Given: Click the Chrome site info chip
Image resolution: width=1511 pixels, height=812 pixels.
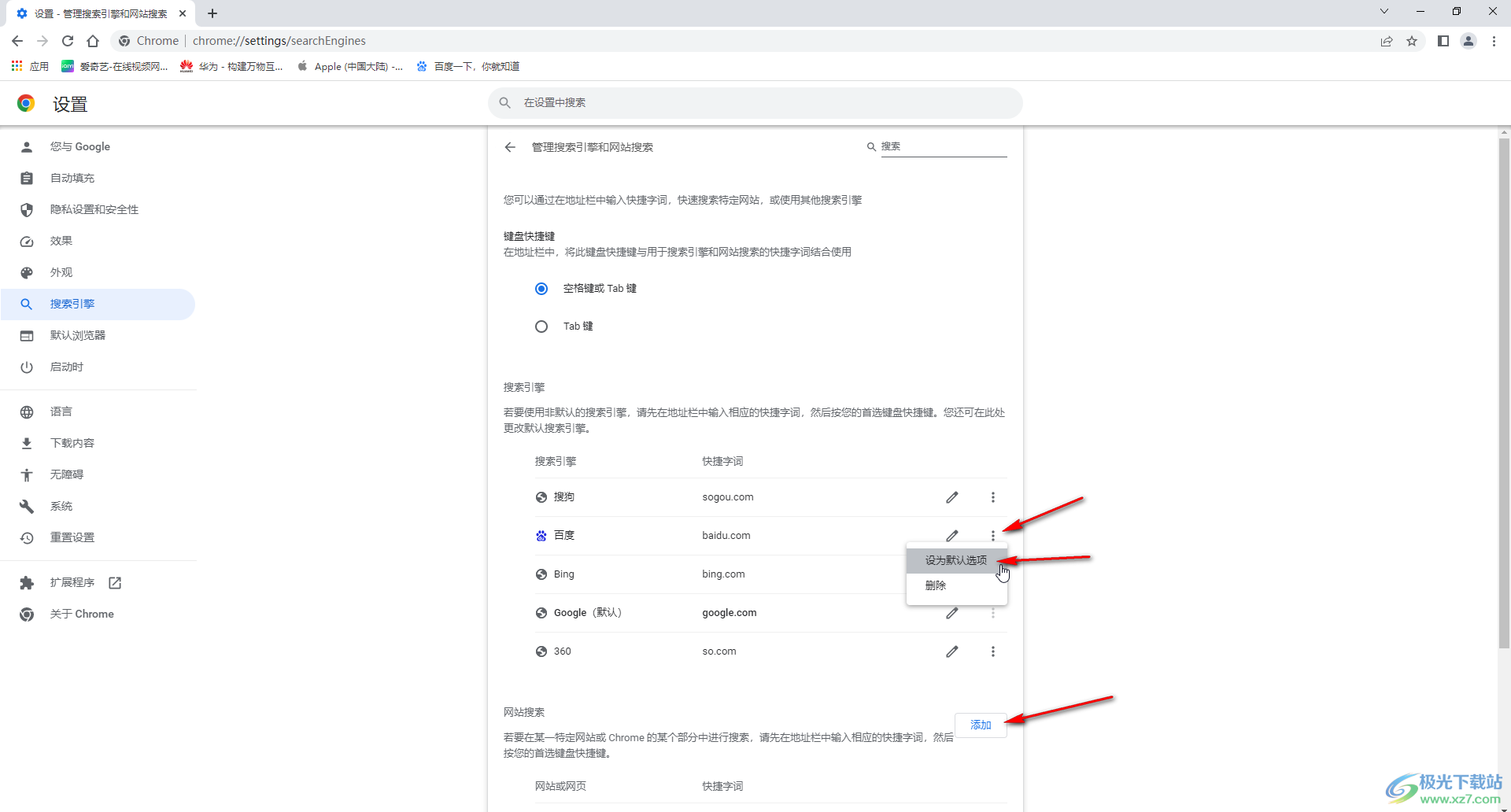Looking at the screenshot, I should point(150,41).
